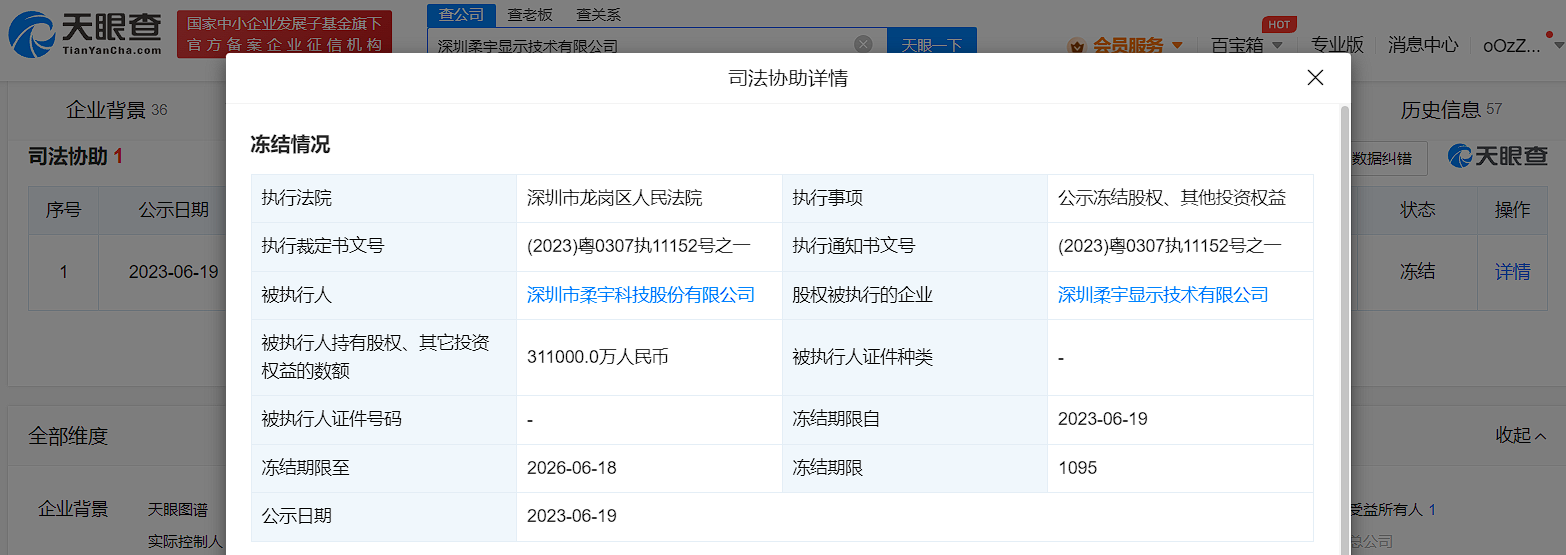Screen dimensions: 1566x555
Task: Click the 详情 link in the table row
Action: [x=1512, y=271]
